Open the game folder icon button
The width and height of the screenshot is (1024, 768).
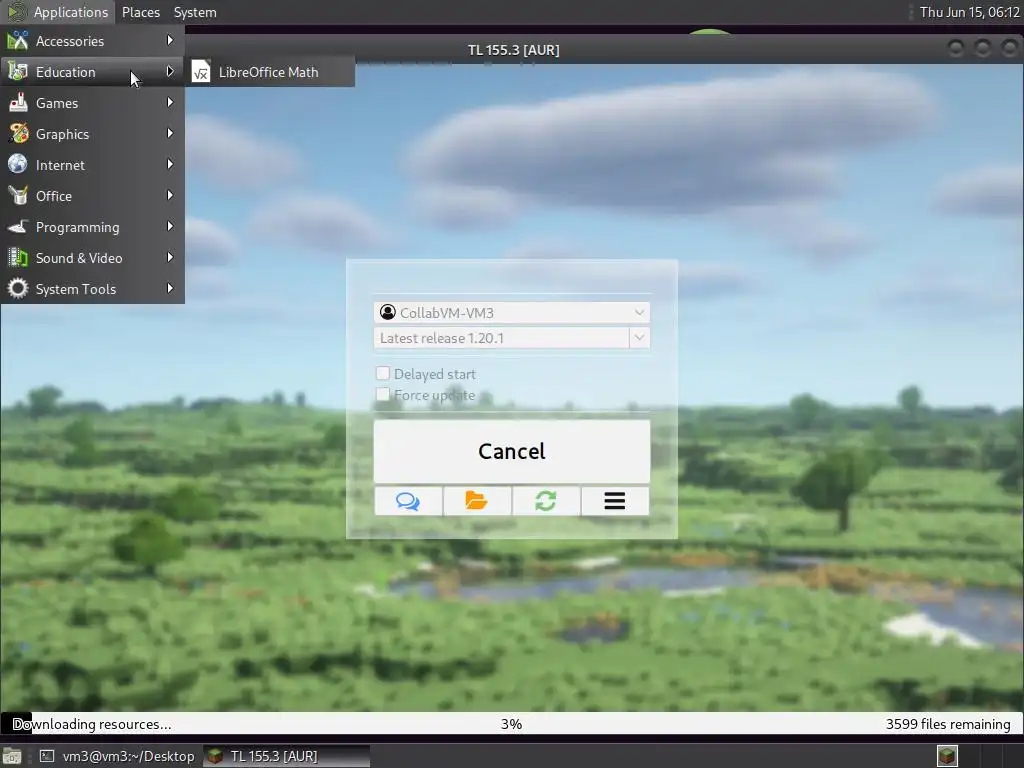tap(476, 501)
